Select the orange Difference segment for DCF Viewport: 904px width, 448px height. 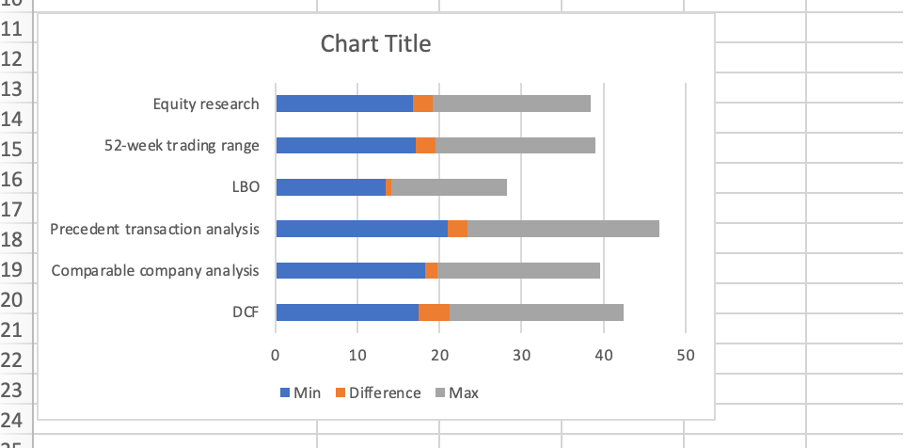tap(434, 312)
